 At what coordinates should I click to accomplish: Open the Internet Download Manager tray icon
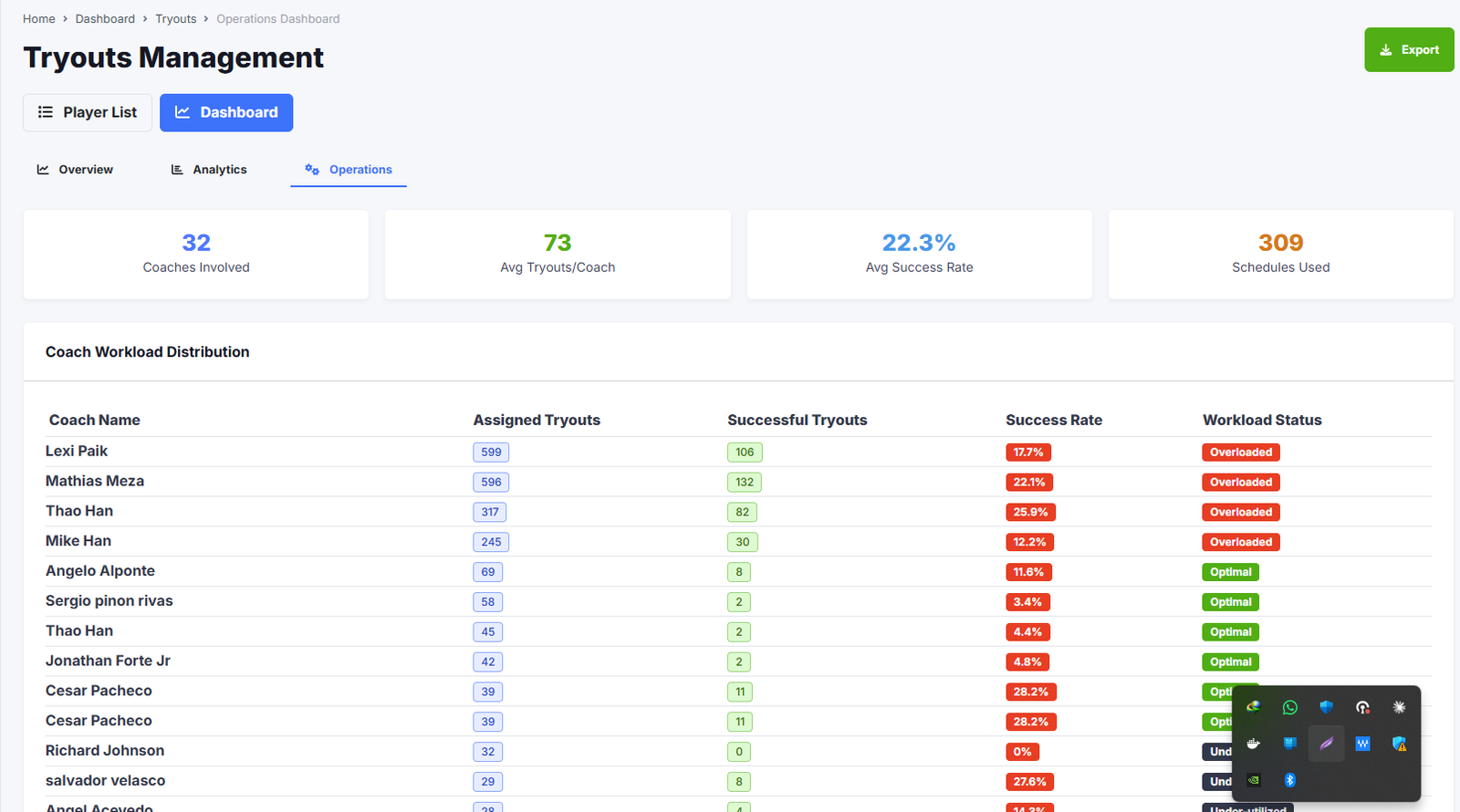1253,707
